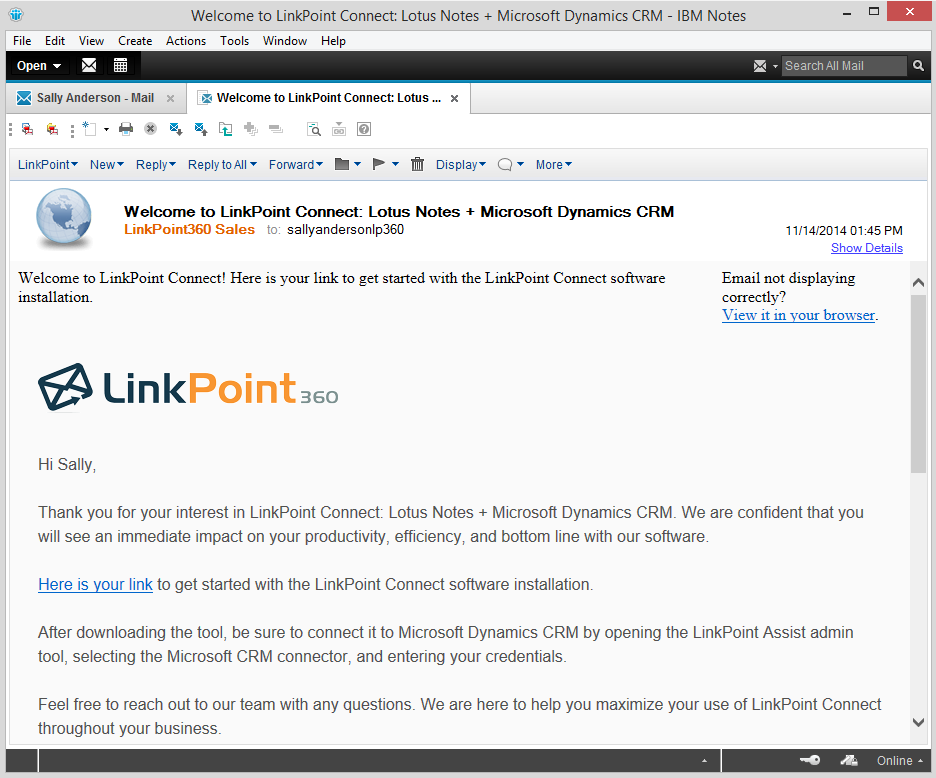936x778 pixels.
Task: Click the grayed link chain icon
Action: [339, 129]
